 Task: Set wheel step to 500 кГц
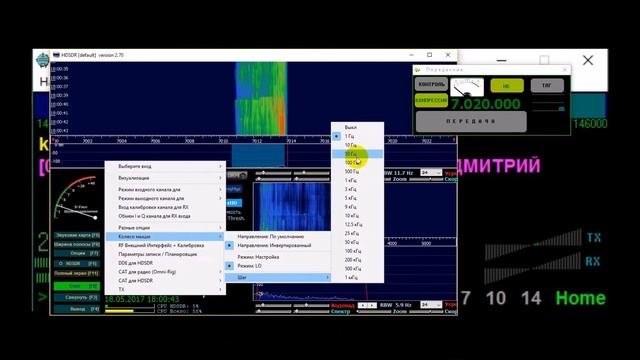tap(357, 269)
